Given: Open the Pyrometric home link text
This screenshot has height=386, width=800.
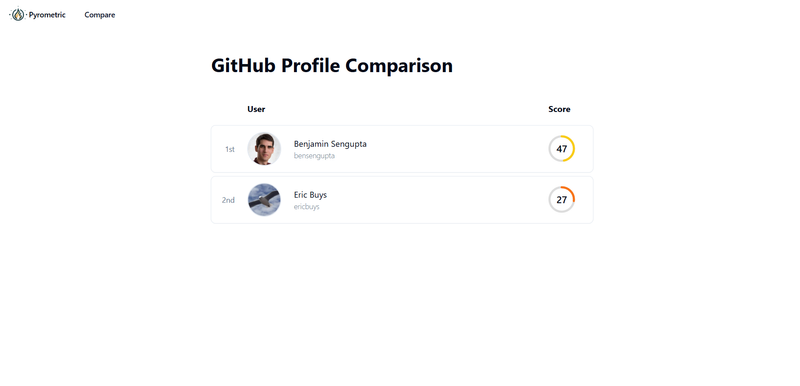Looking at the screenshot, I should coord(47,15).
